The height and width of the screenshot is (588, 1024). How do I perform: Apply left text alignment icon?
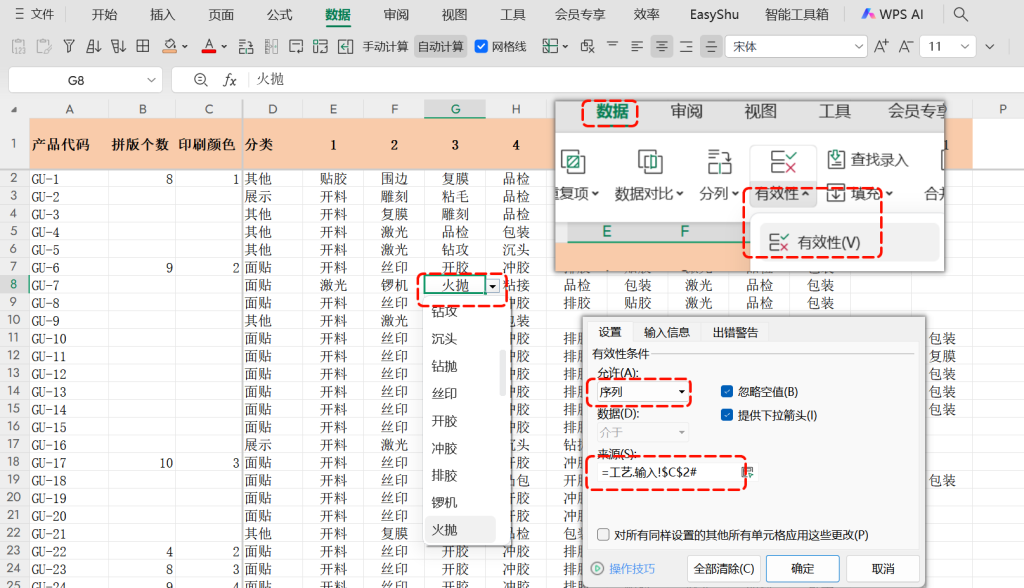click(x=637, y=46)
